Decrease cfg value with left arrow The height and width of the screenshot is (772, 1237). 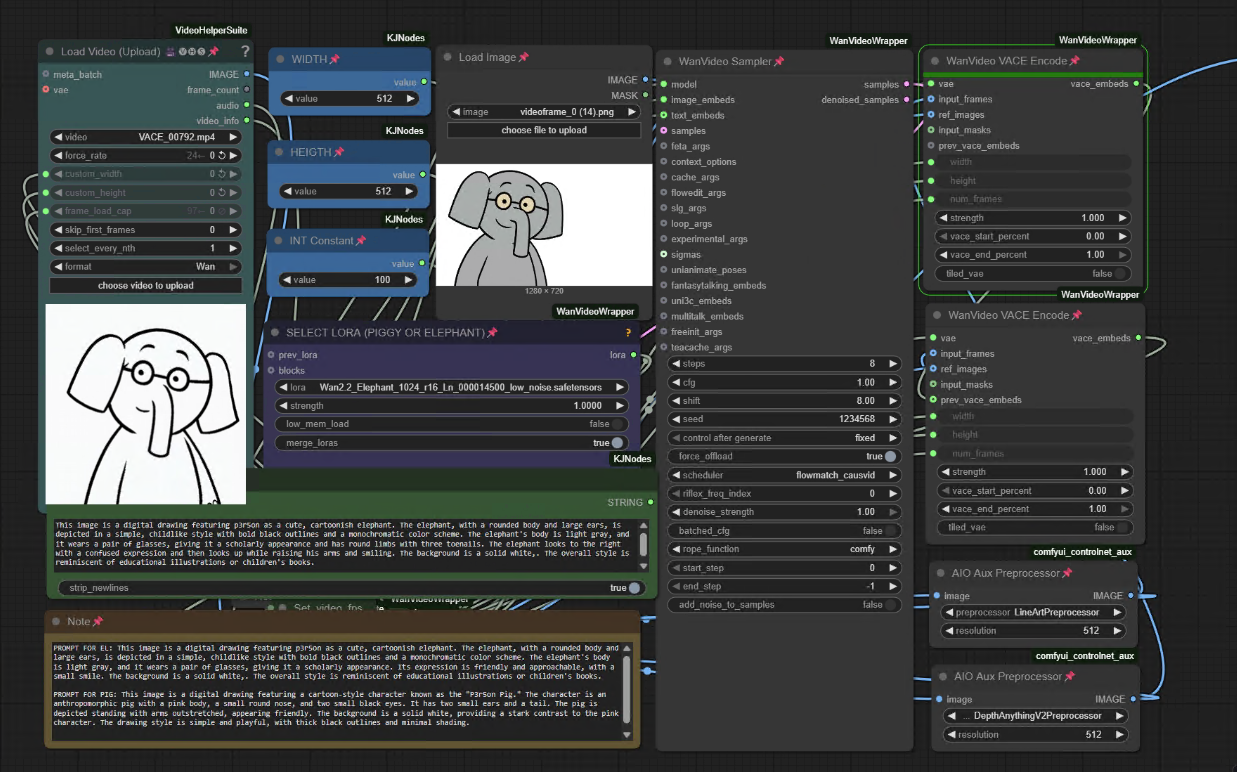[x=676, y=382]
